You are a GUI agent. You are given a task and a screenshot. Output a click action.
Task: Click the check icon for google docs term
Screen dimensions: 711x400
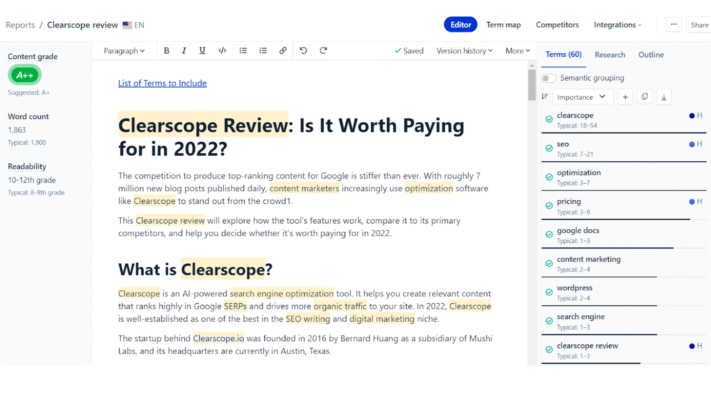click(549, 234)
